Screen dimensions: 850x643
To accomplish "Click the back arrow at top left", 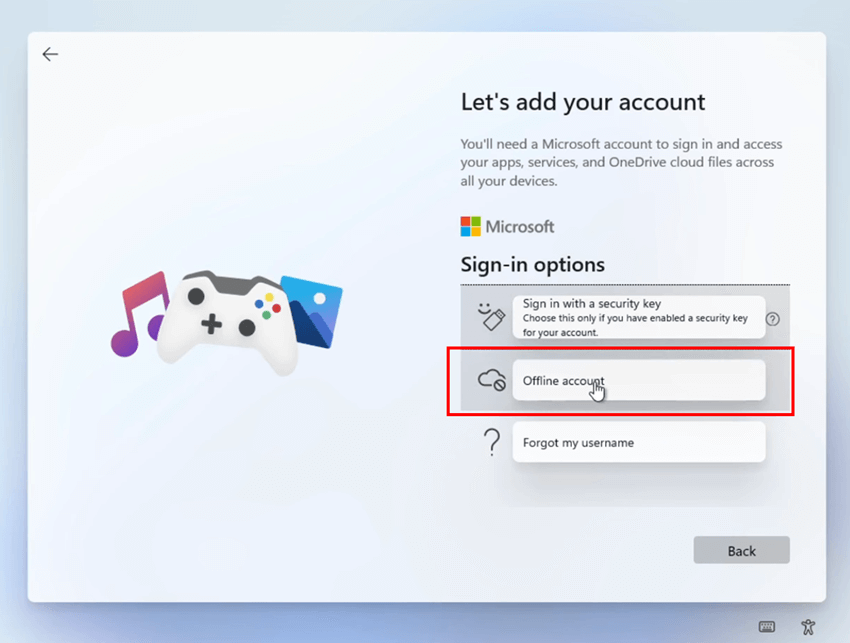I will 50,54.
